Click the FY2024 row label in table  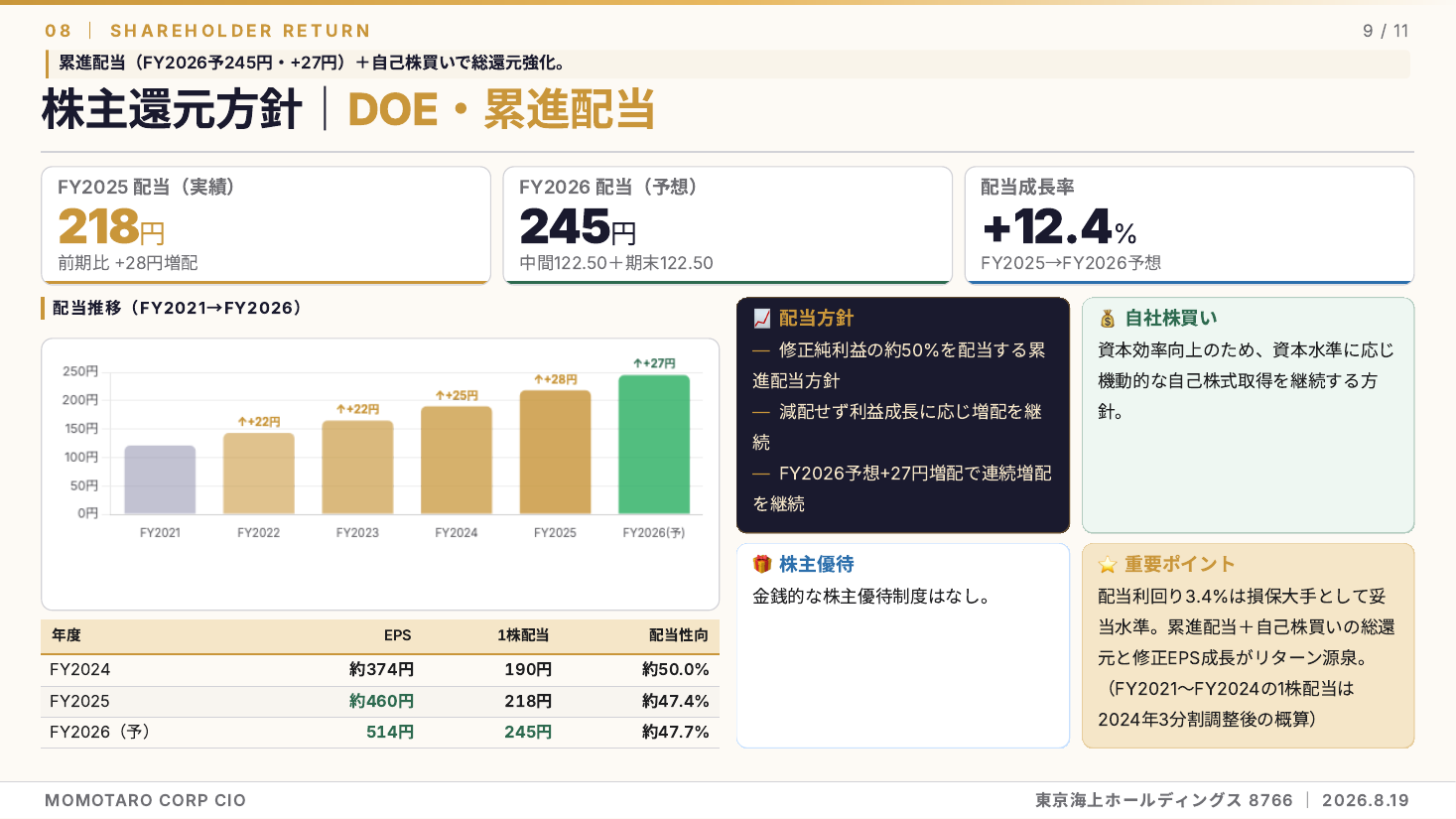80,670
